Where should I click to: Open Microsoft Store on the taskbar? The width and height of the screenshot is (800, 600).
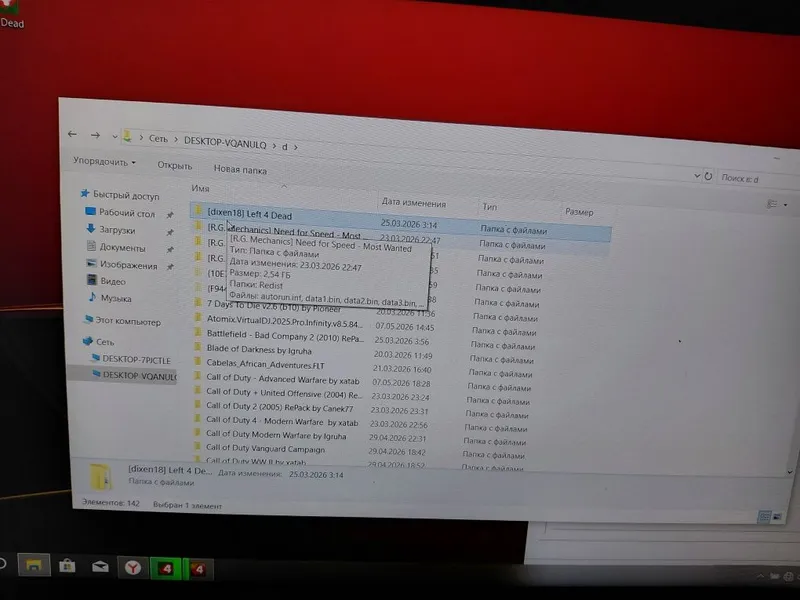point(67,566)
